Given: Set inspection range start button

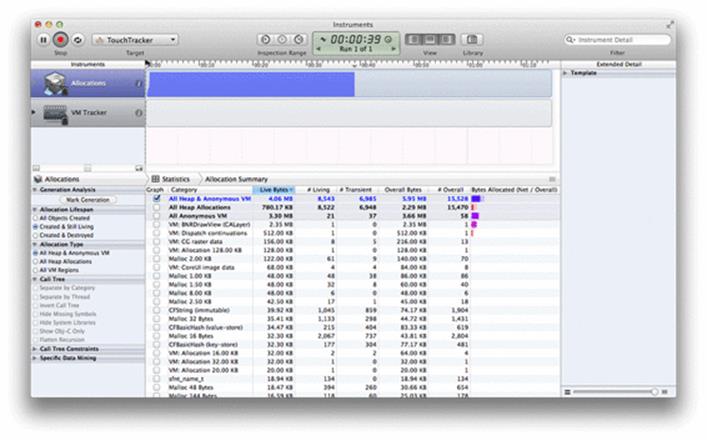Looking at the screenshot, I should tap(265, 40).
